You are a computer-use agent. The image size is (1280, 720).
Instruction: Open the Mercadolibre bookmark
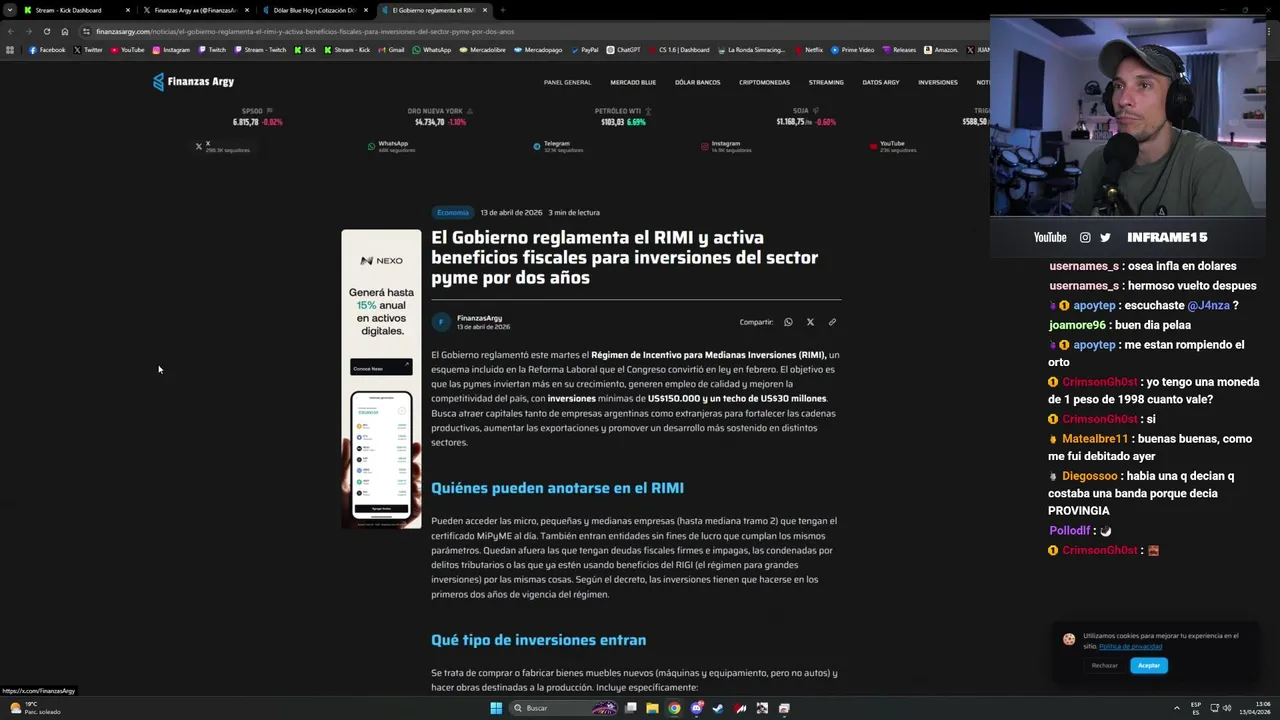pyautogui.click(x=483, y=50)
